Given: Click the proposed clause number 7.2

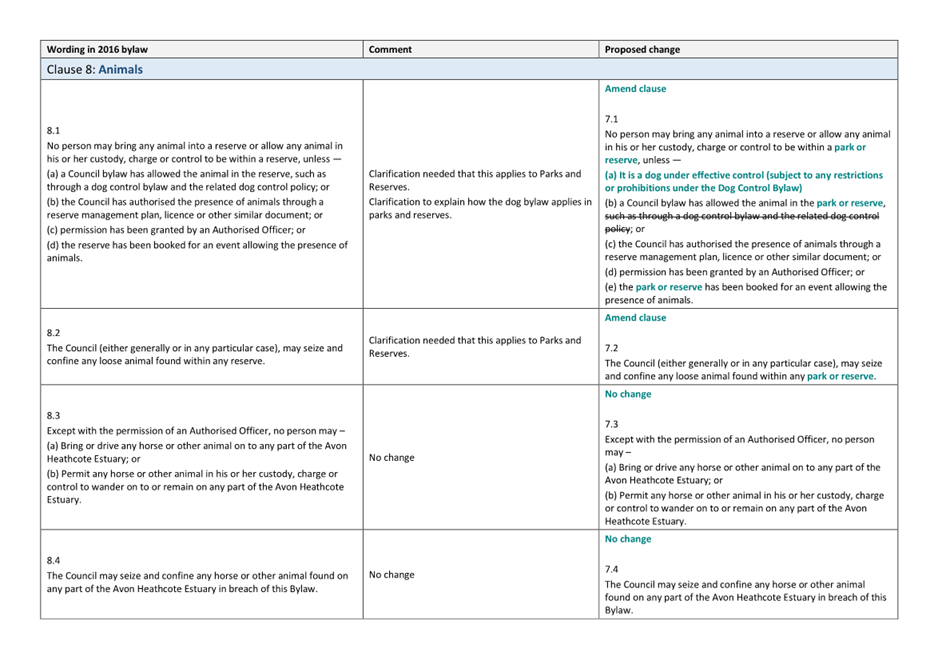Looking at the screenshot, I should point(611,347).
